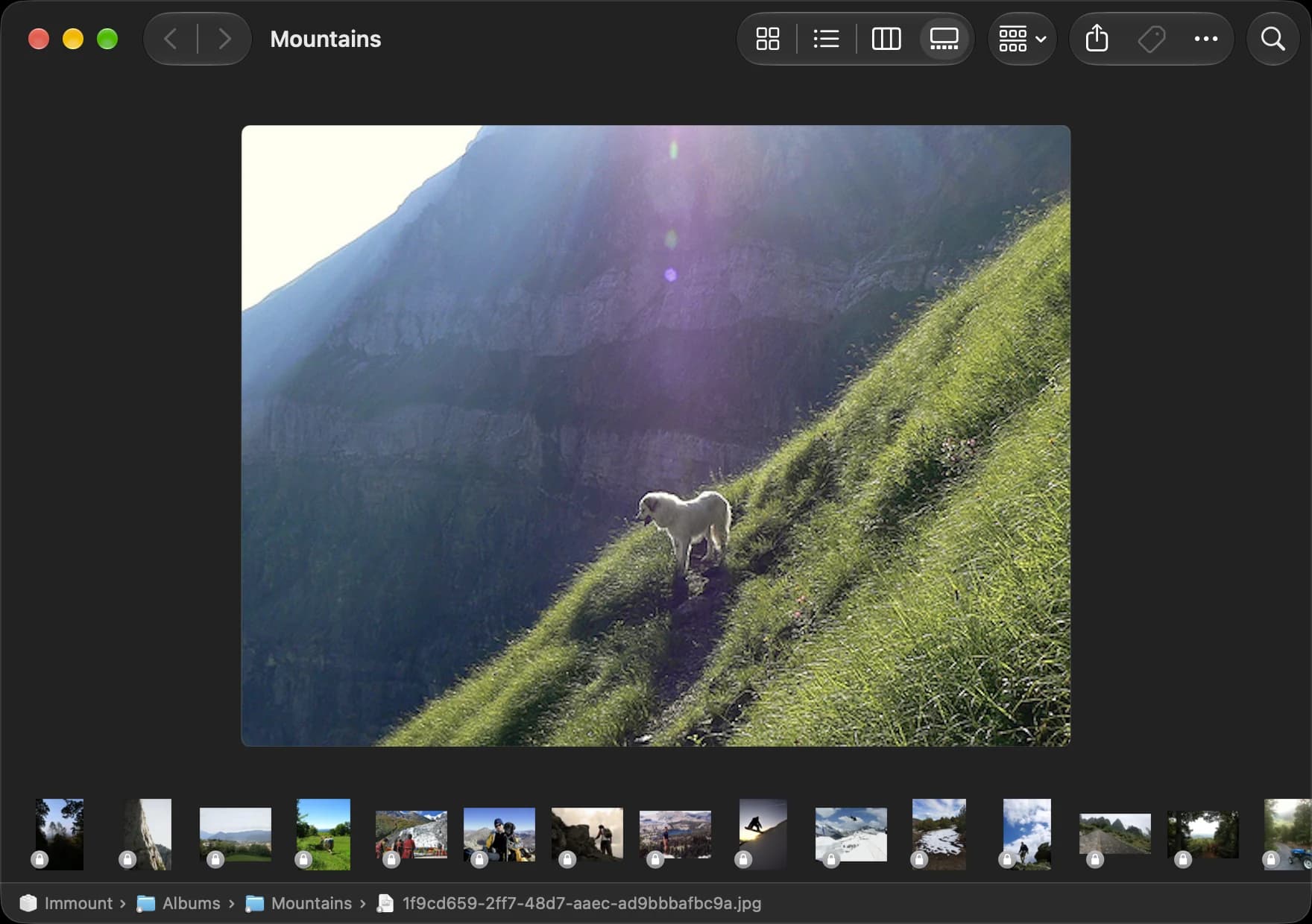
Task: Open the search field magnifier
Action: (x=1272, y=39)
